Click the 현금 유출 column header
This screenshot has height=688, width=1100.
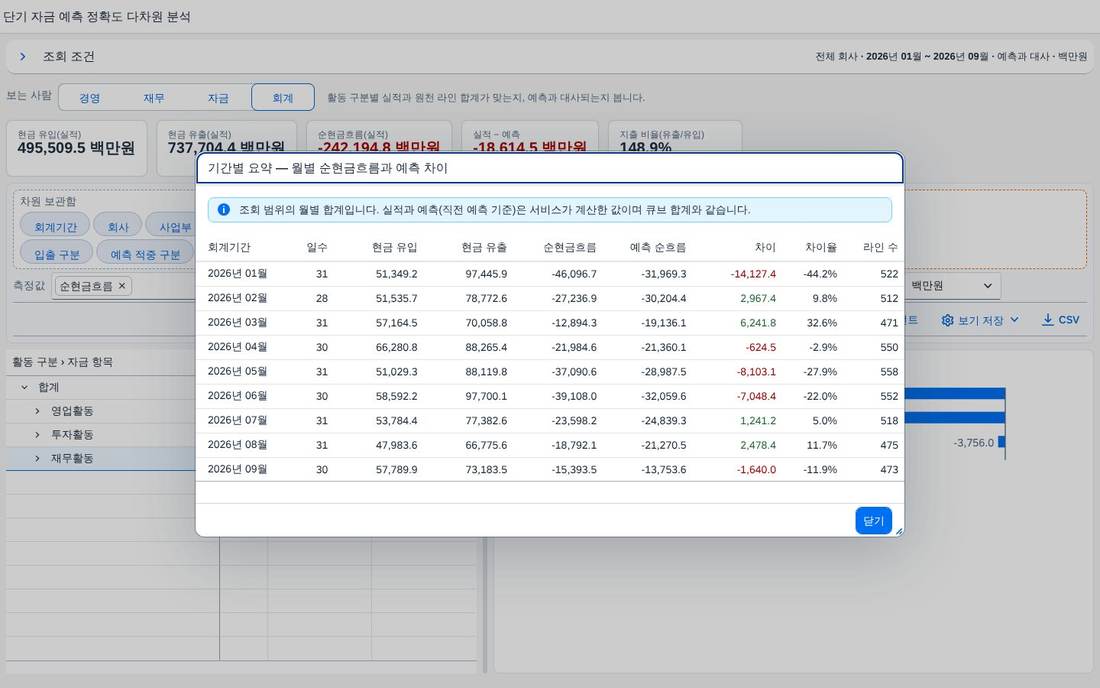click(484, 248)
